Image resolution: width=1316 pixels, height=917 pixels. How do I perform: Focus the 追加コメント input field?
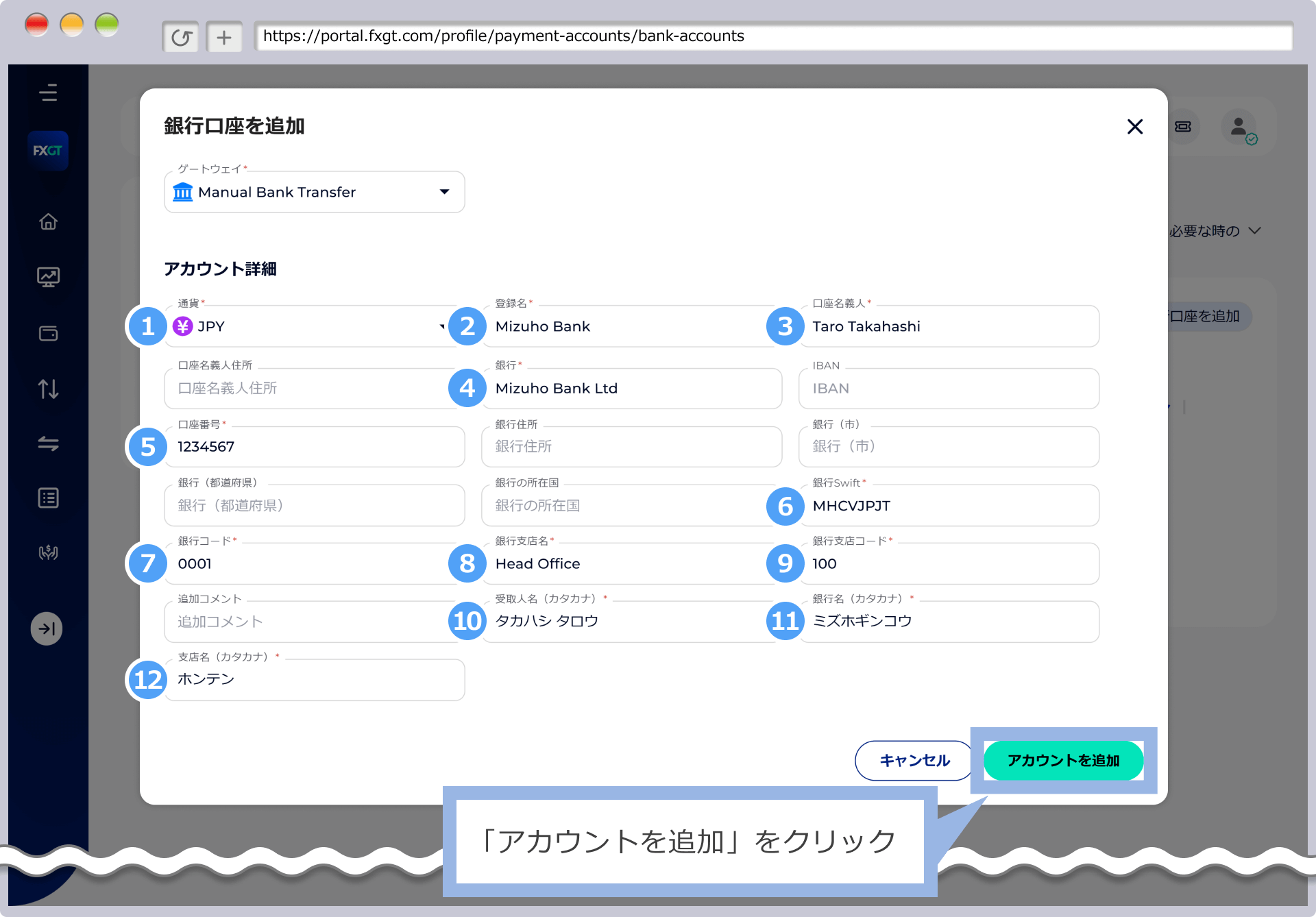click(x=315, y=622)
